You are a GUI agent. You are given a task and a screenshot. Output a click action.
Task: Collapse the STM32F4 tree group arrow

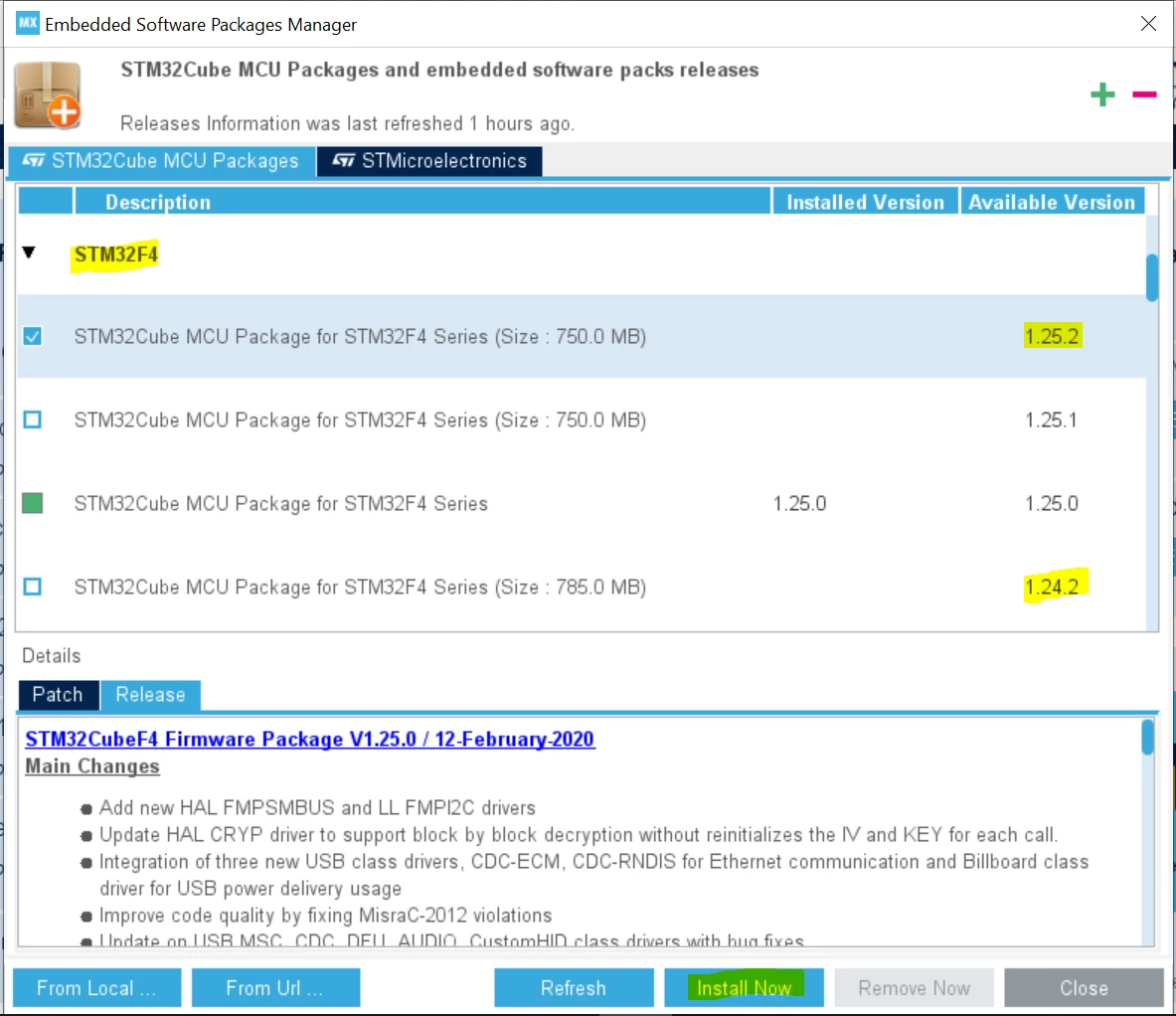29,253
